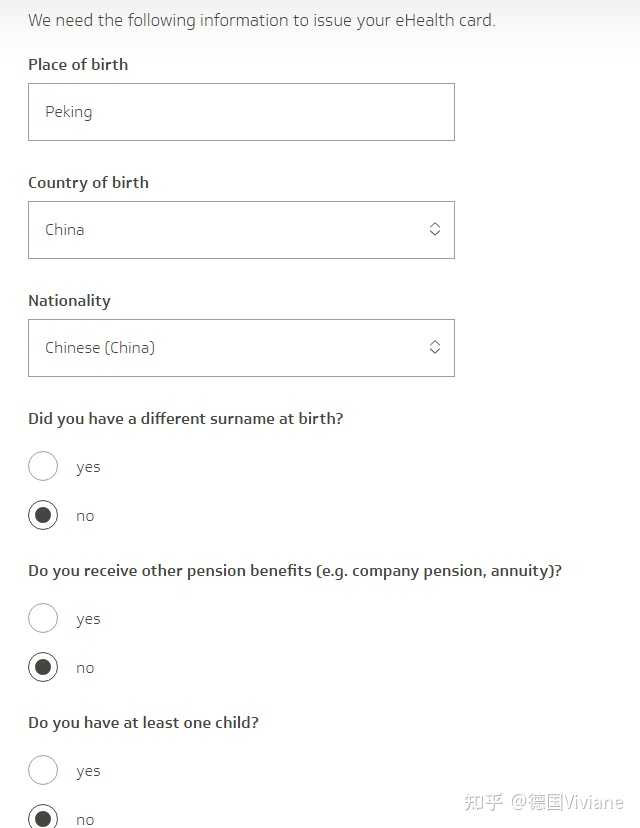Image resolution: width=640 pixels, height=828 pixels.
Task: Click the chevron arrows in Country of birth field
Action: click(435, 230)
